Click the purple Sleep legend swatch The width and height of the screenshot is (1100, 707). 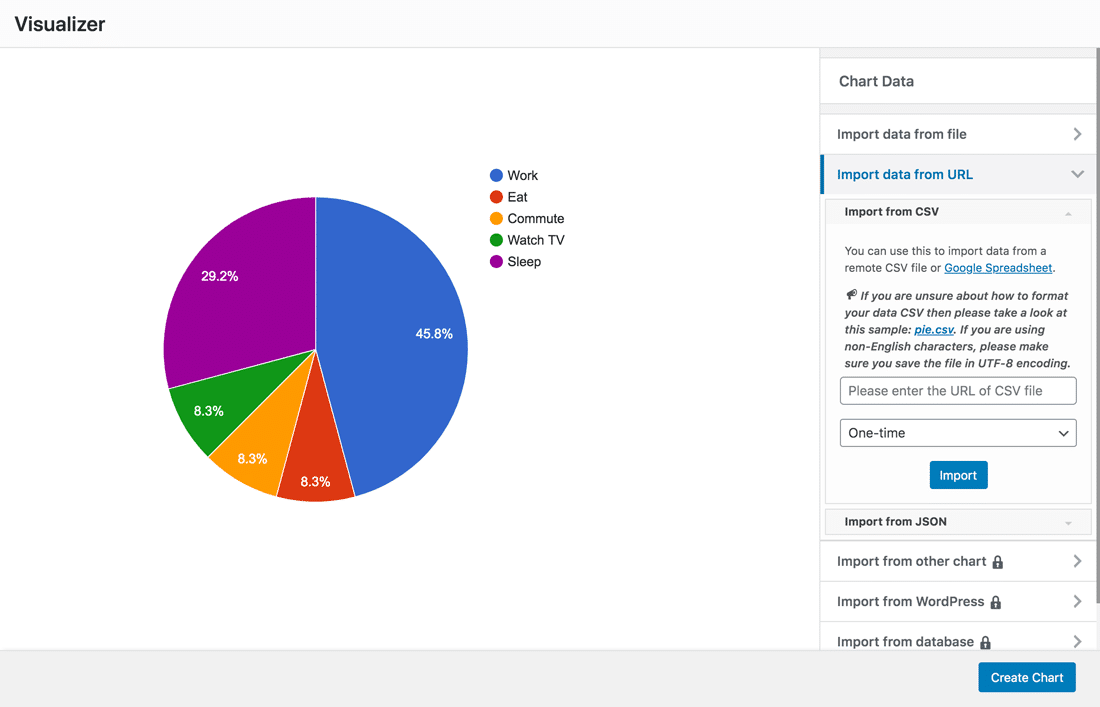coord(496,262)
